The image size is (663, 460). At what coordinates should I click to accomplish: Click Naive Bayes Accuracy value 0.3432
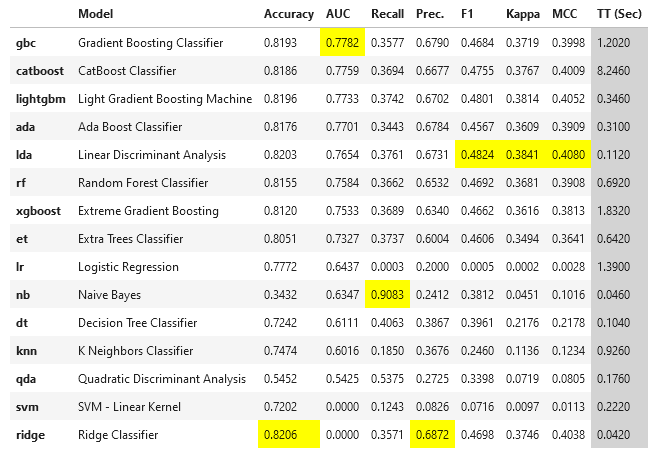click(x=280, y=295)
